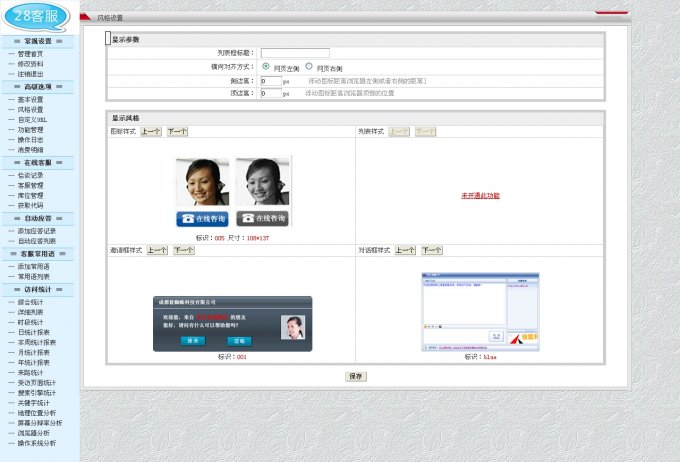
Task: Open 年统计报表 in the sidebar
Action: point(33,362)
